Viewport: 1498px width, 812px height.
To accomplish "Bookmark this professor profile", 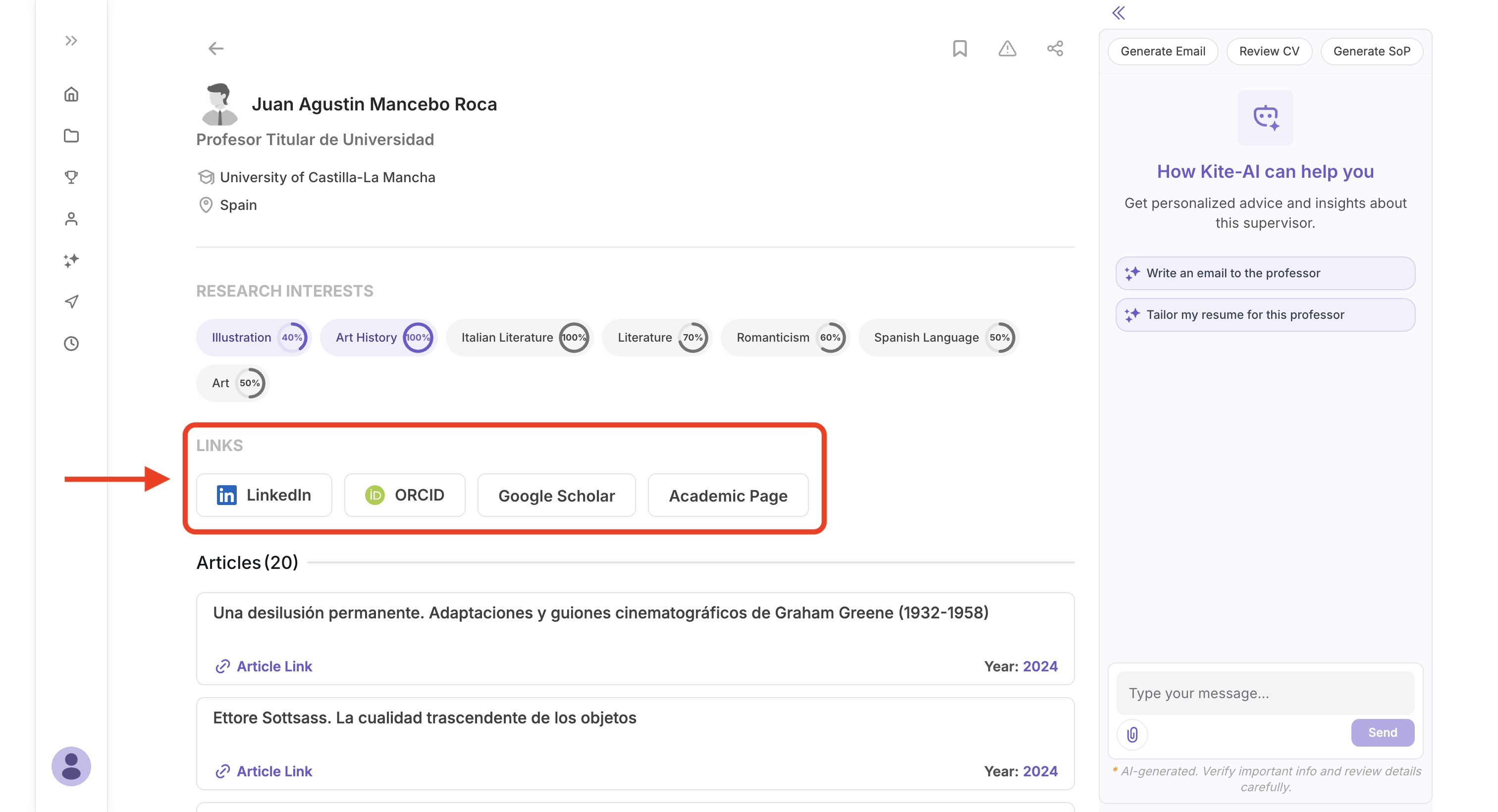I will tap(960, 48).
